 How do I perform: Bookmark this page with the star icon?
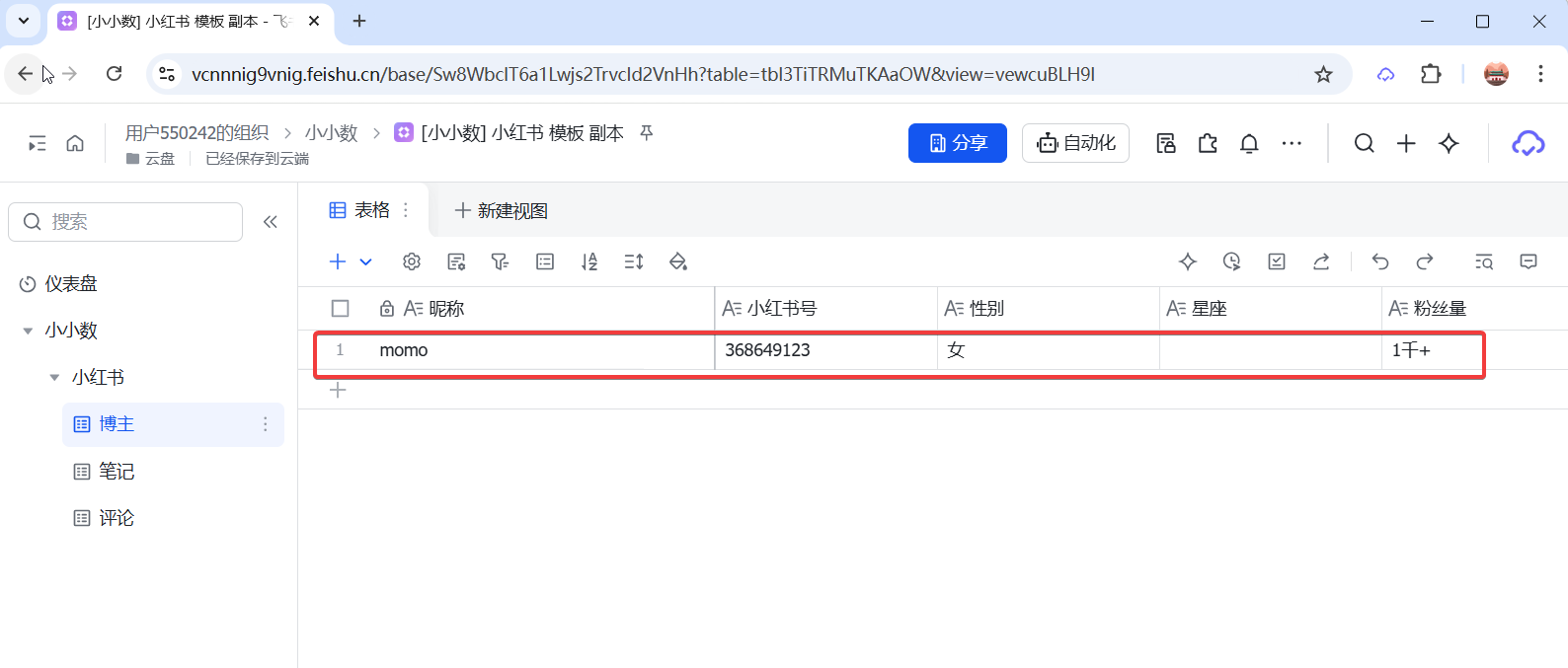point(1323,74)
